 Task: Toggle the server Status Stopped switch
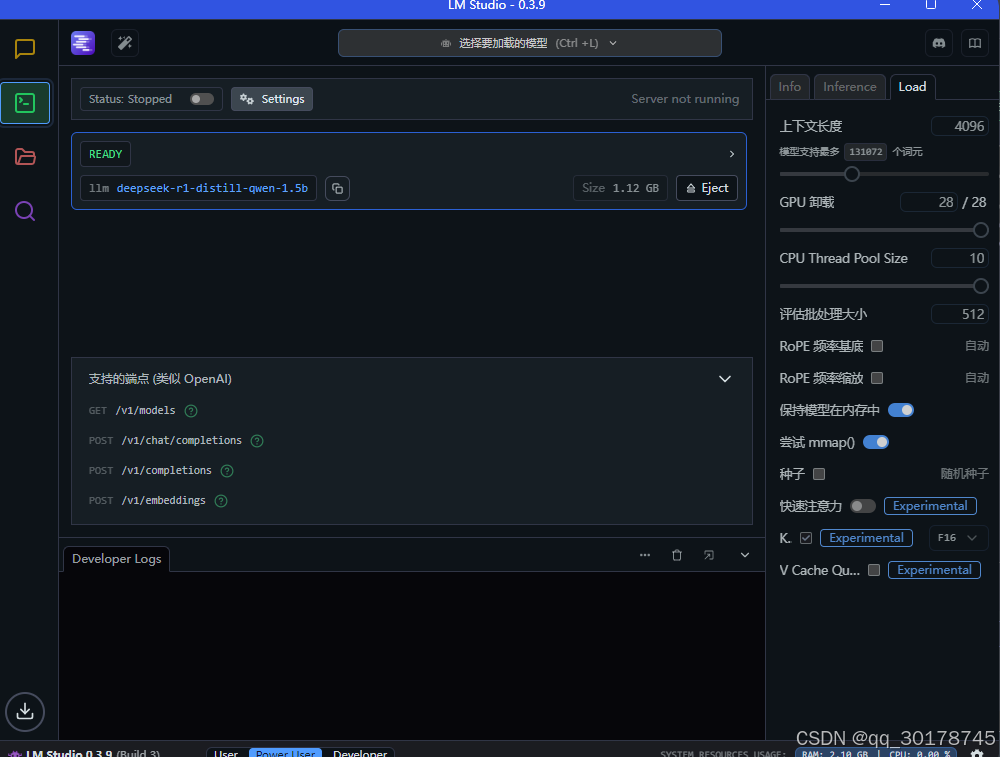pyautogui.click(x=202, y=99)
